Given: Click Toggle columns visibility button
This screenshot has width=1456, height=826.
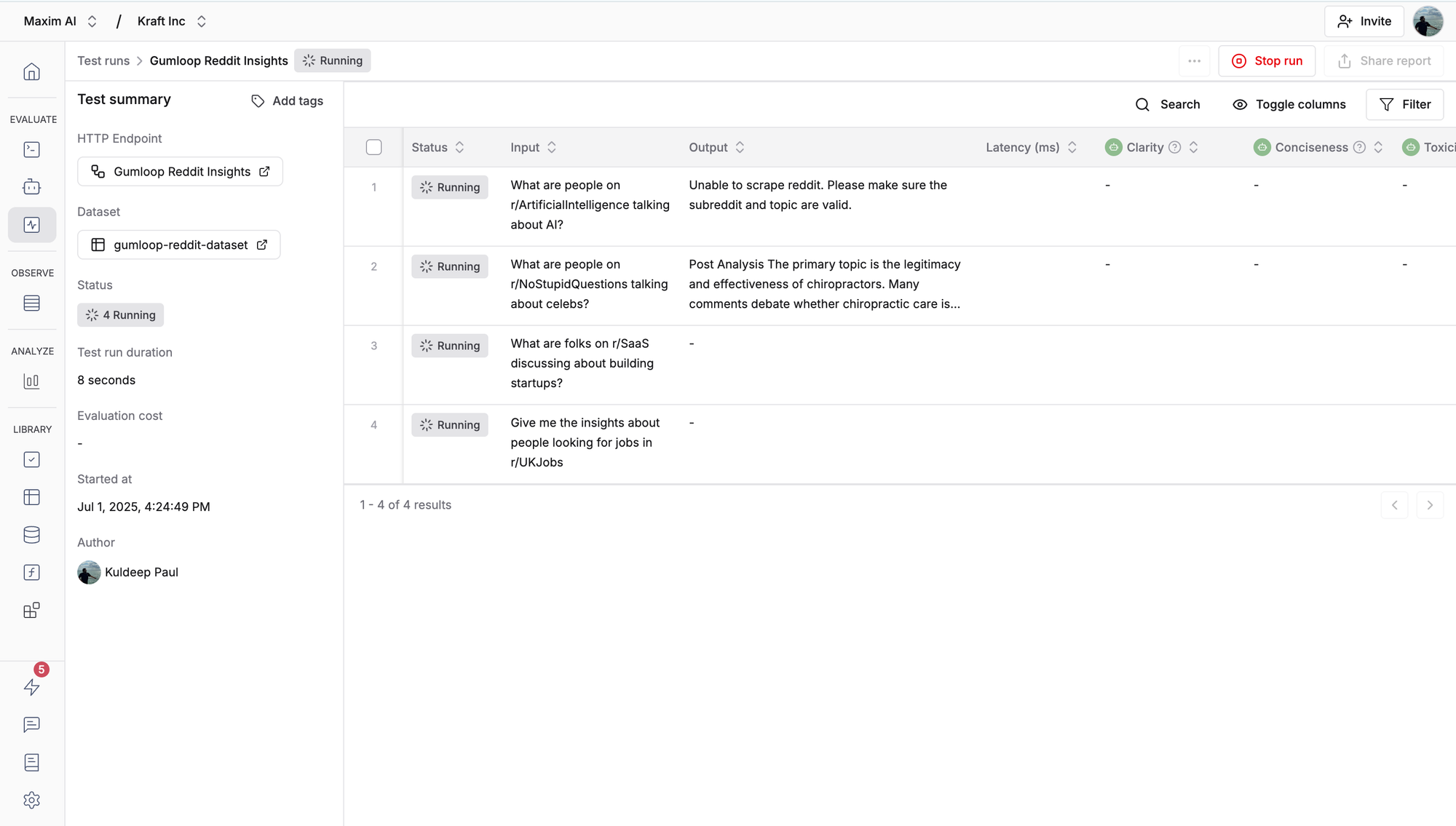Looking at the screenshot, I should (1289, 104).
